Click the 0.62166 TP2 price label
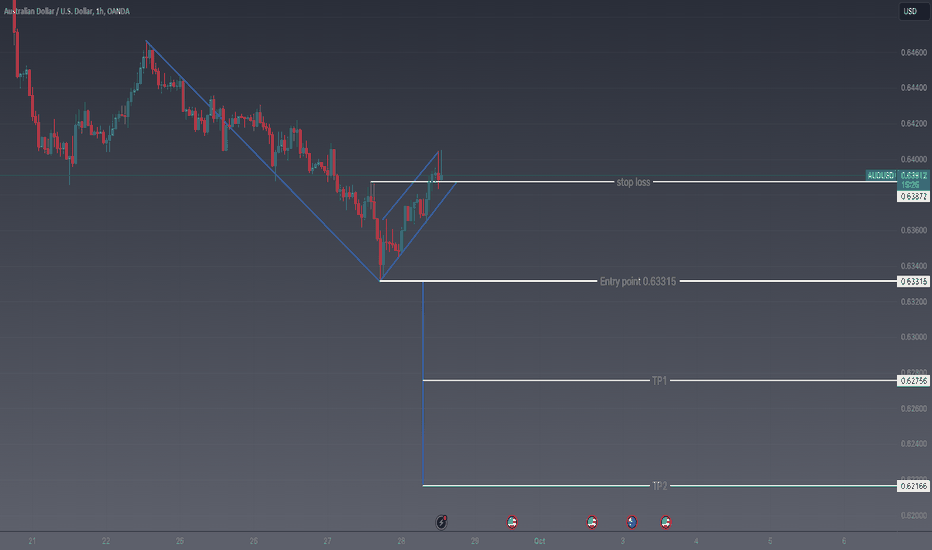The width and height of the screenshot is (932, 550). point(914,486)
